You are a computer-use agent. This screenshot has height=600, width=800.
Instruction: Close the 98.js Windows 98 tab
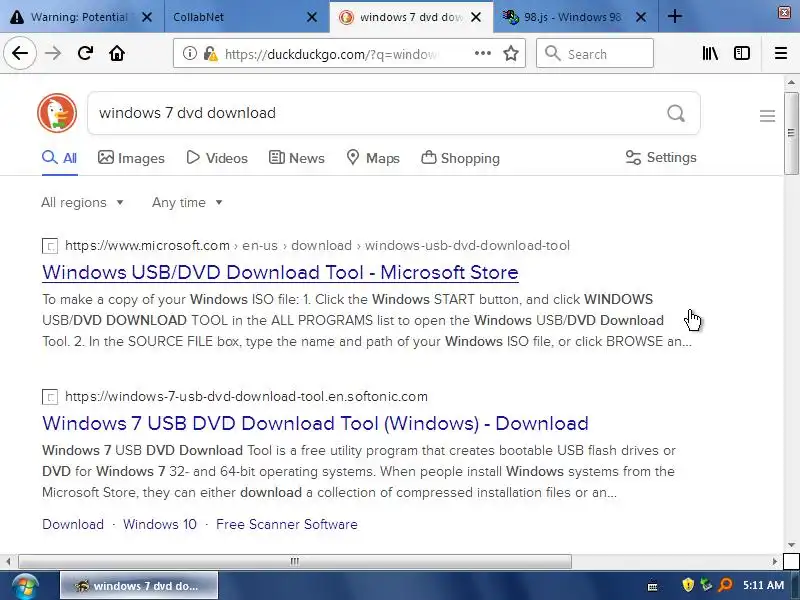pos(641,17)
